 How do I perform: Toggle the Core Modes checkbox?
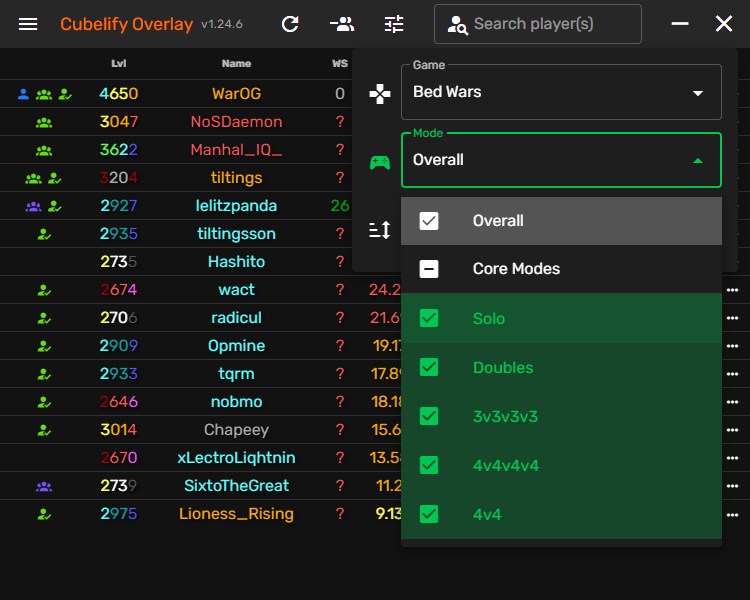[429, 269]
